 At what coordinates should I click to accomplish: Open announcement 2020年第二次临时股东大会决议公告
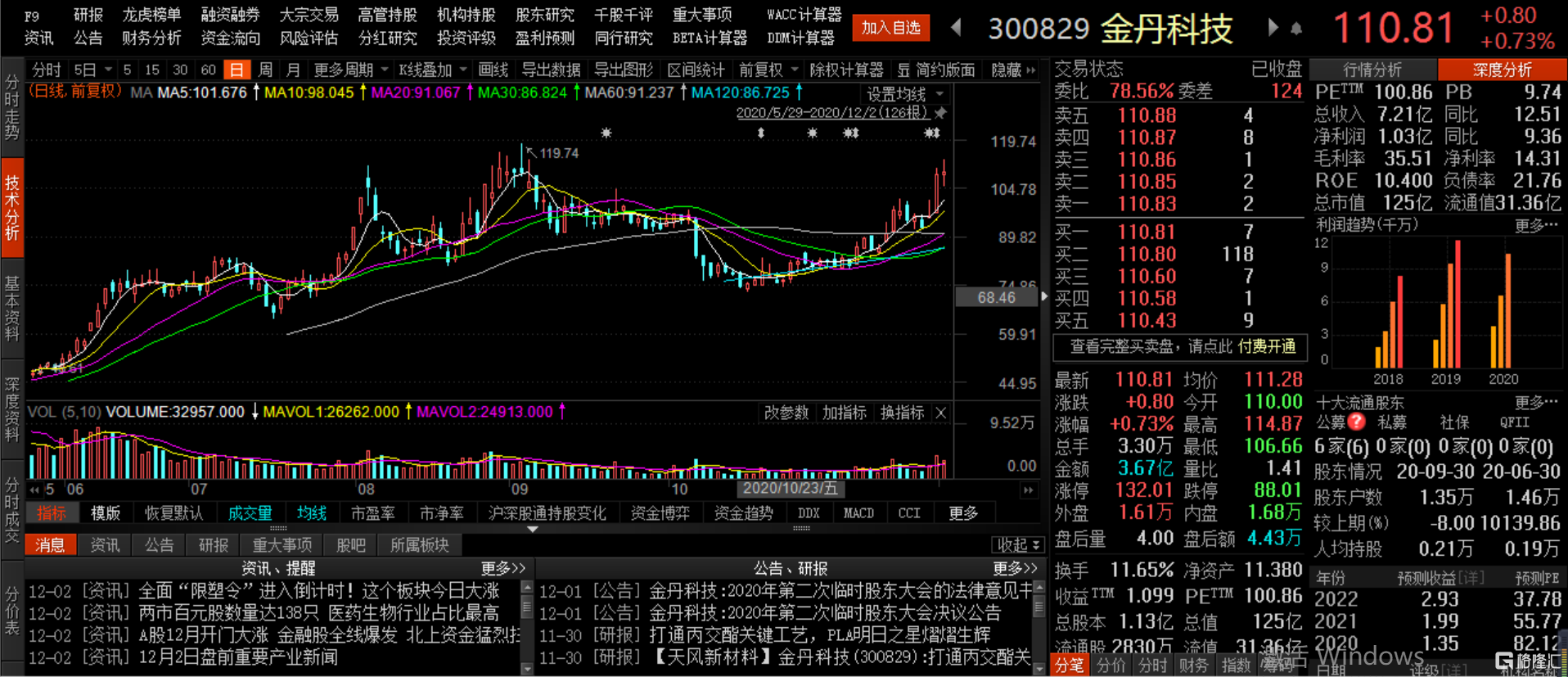coord(825,613)
